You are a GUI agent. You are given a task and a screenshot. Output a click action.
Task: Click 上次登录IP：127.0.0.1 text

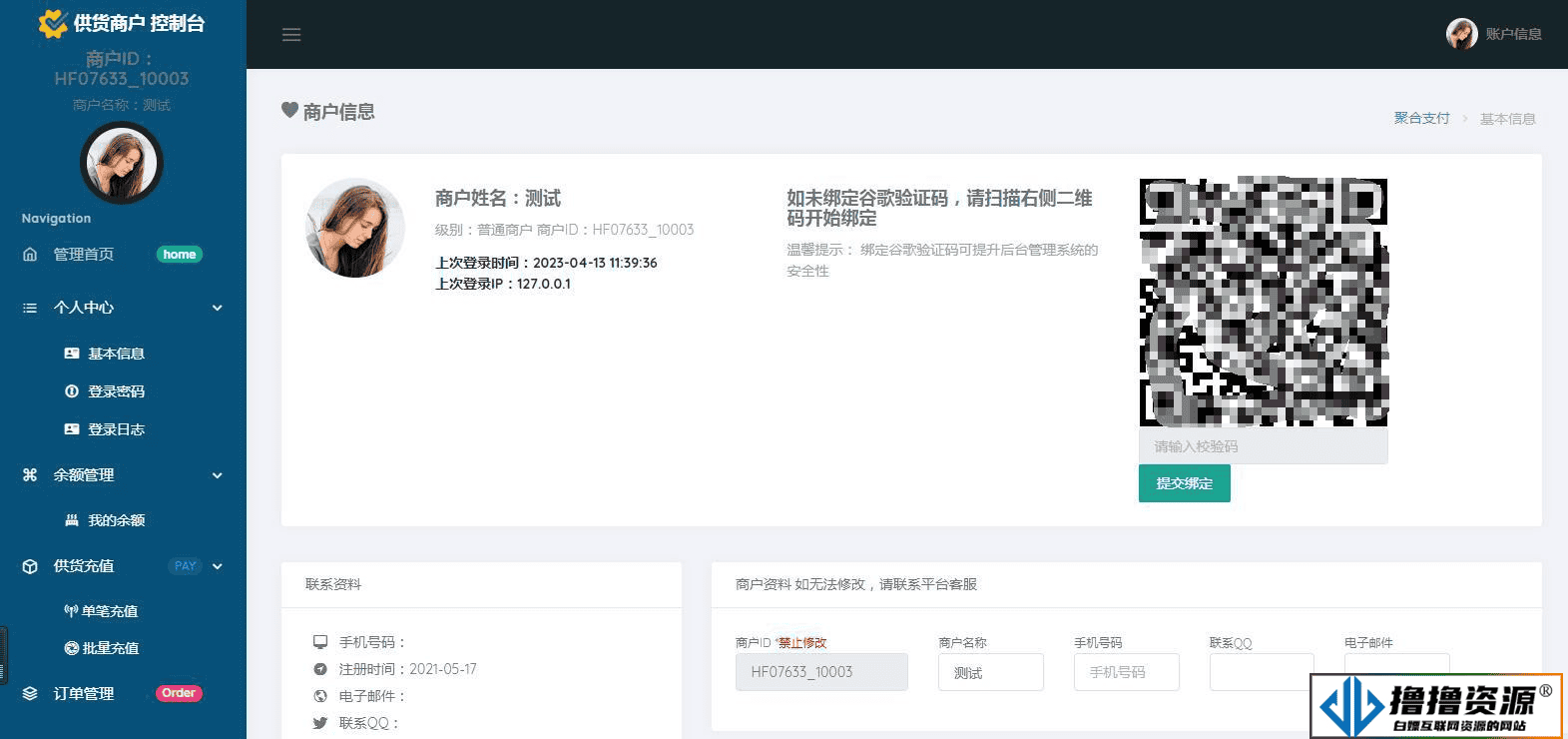[503, 284]
